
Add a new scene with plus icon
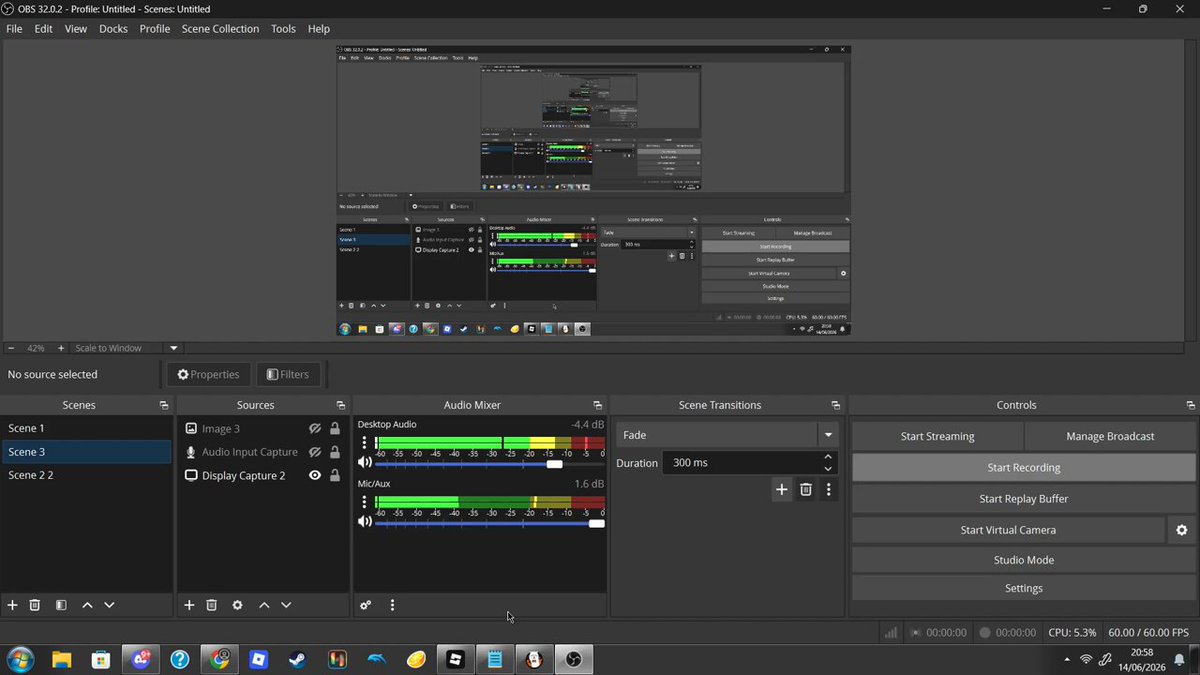tap(13, 605)
